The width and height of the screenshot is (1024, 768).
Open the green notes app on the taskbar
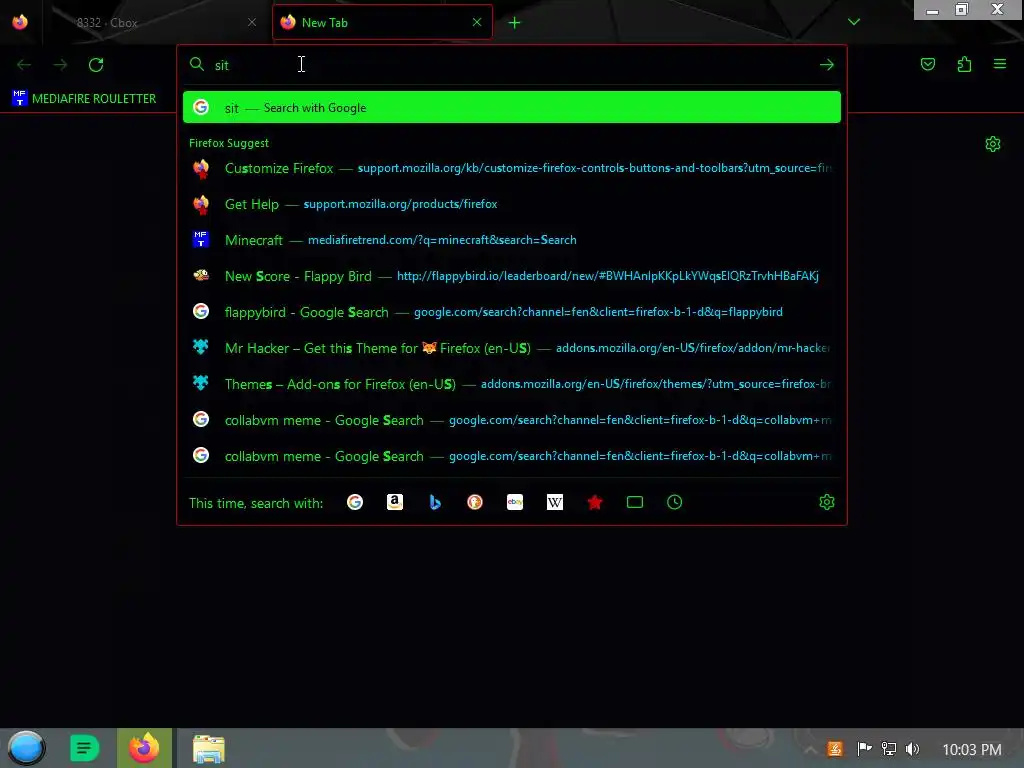click(84, 748)
